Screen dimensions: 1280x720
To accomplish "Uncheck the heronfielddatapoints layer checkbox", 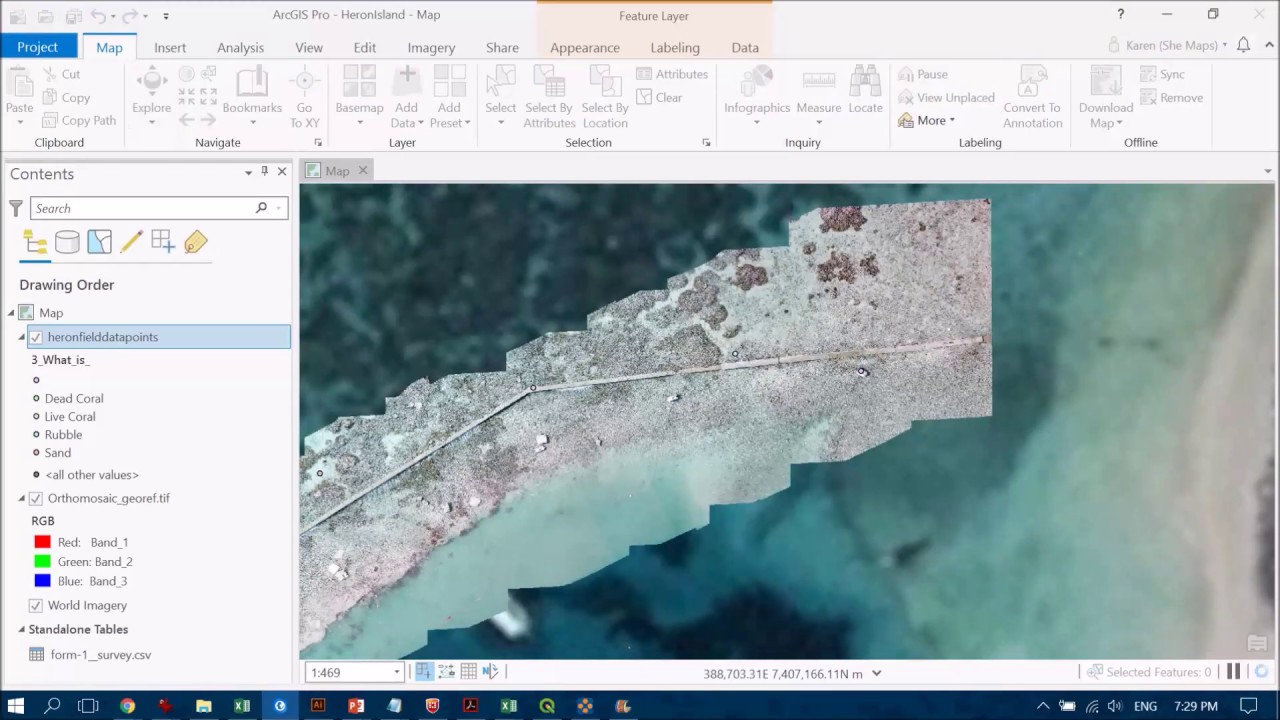I will (x=36, y=337).
